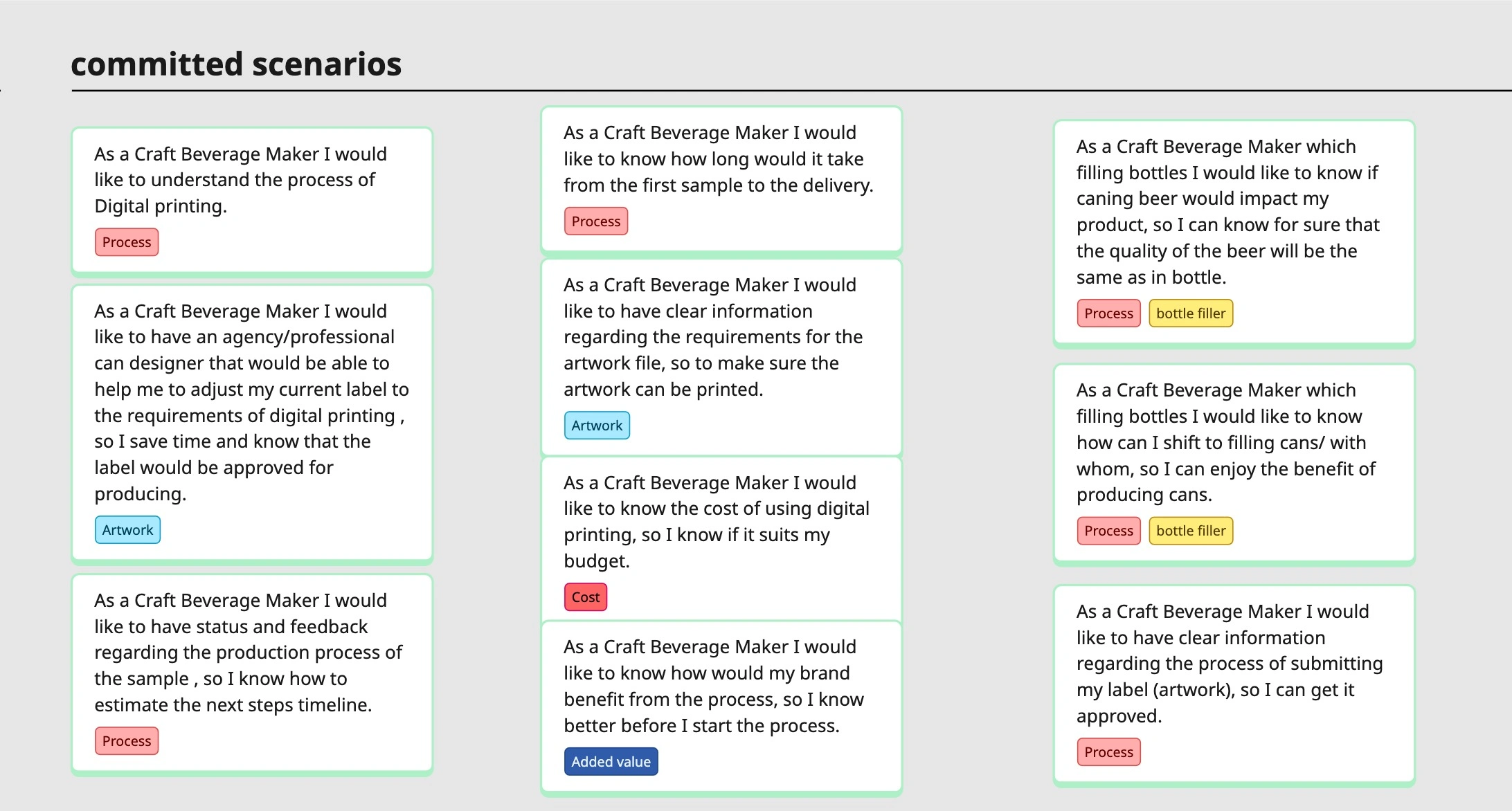Click bottle filler tag on caning beer card

[1191, 313]
